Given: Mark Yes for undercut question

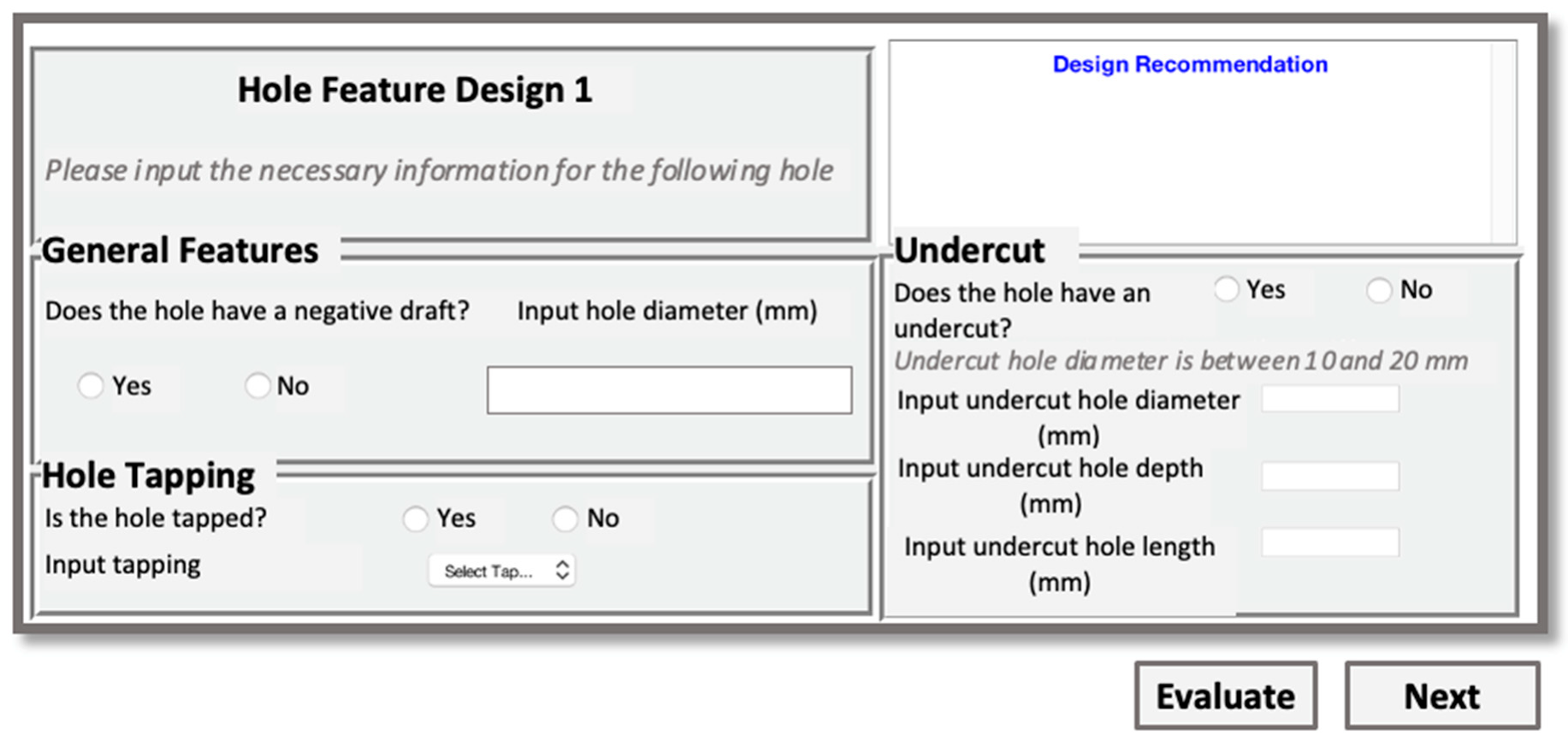Looking at the screenshot, I should pyautogui.click(x=1226, y=290).
